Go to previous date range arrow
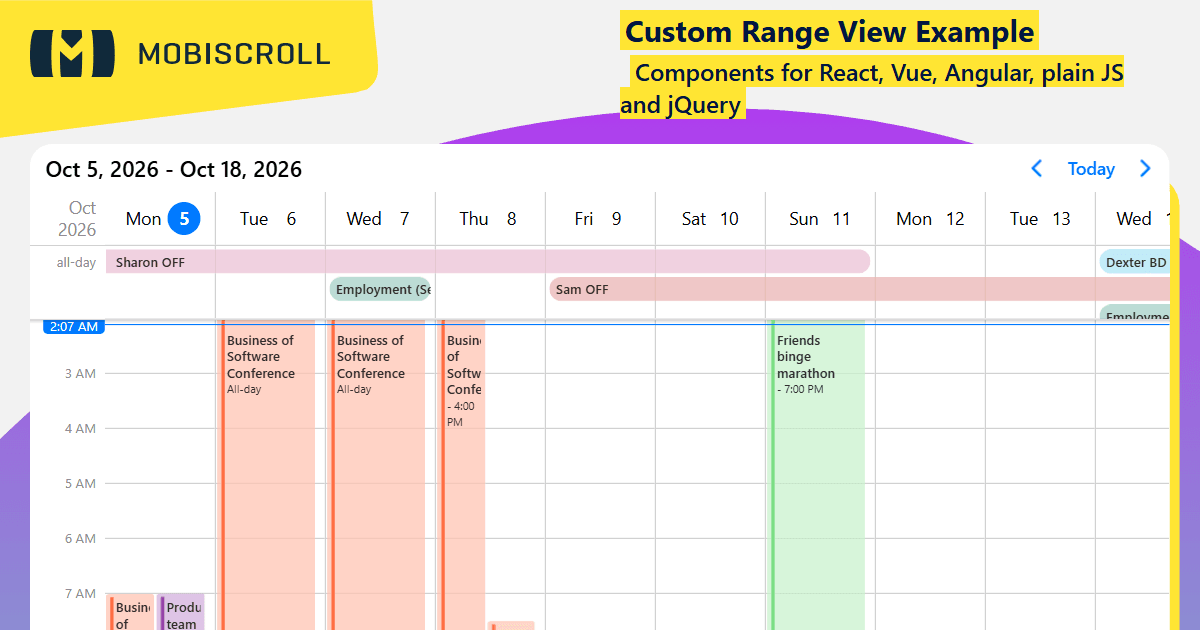1200x630 pixels. pyautogui.click(x=1037, y=169)
